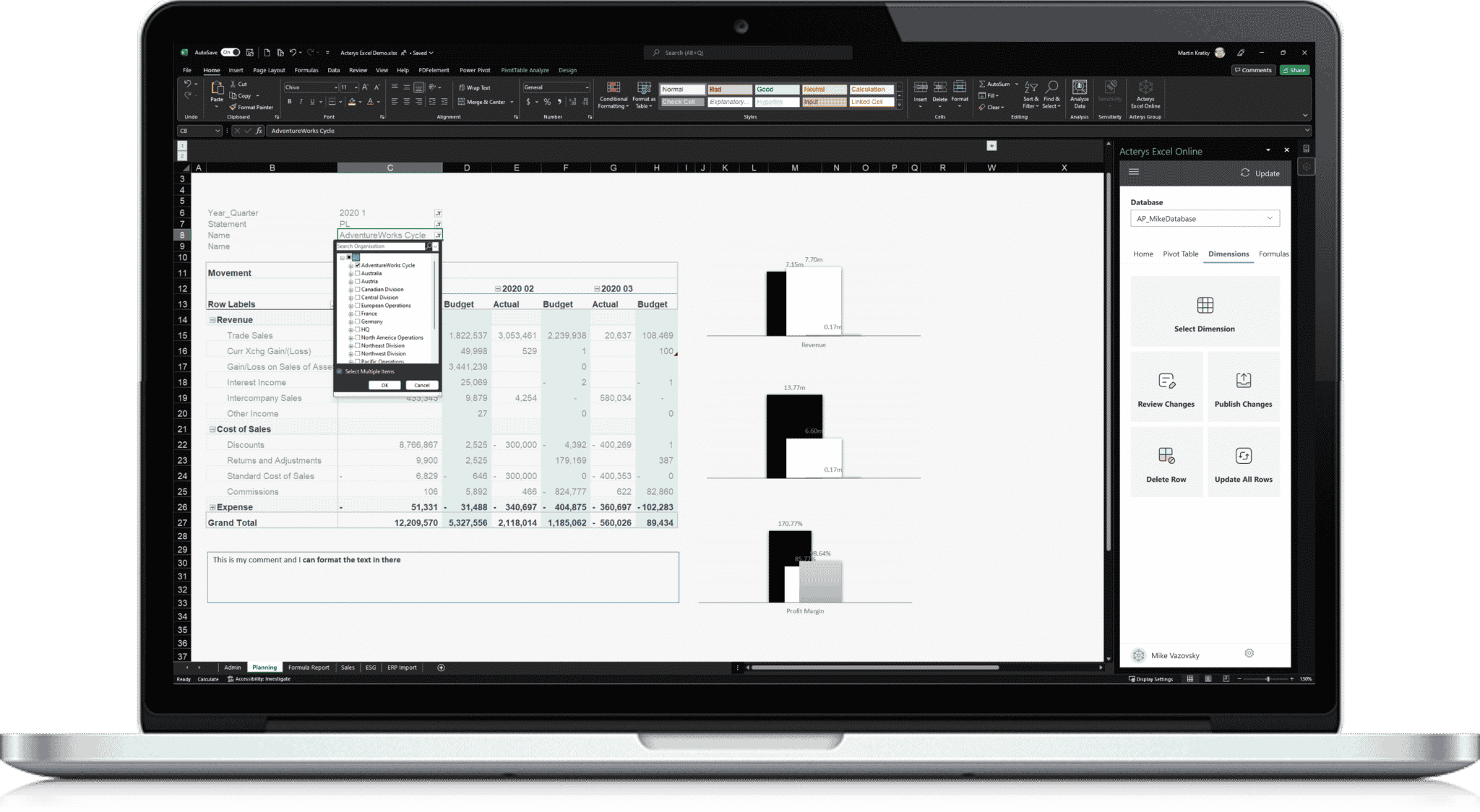Collapse the Revenue row group

(x=212, y=320)
